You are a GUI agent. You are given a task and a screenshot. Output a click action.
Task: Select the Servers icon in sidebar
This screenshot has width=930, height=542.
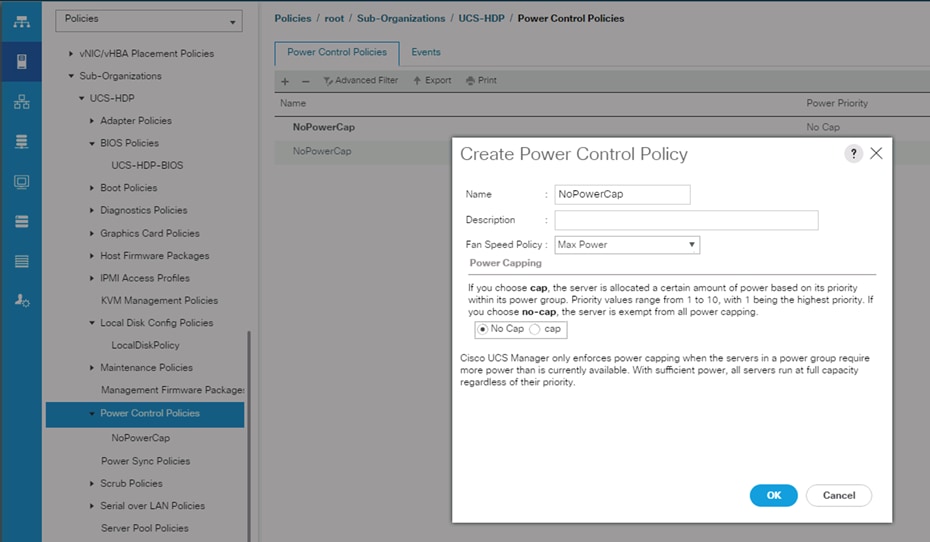tap(21, 61)
